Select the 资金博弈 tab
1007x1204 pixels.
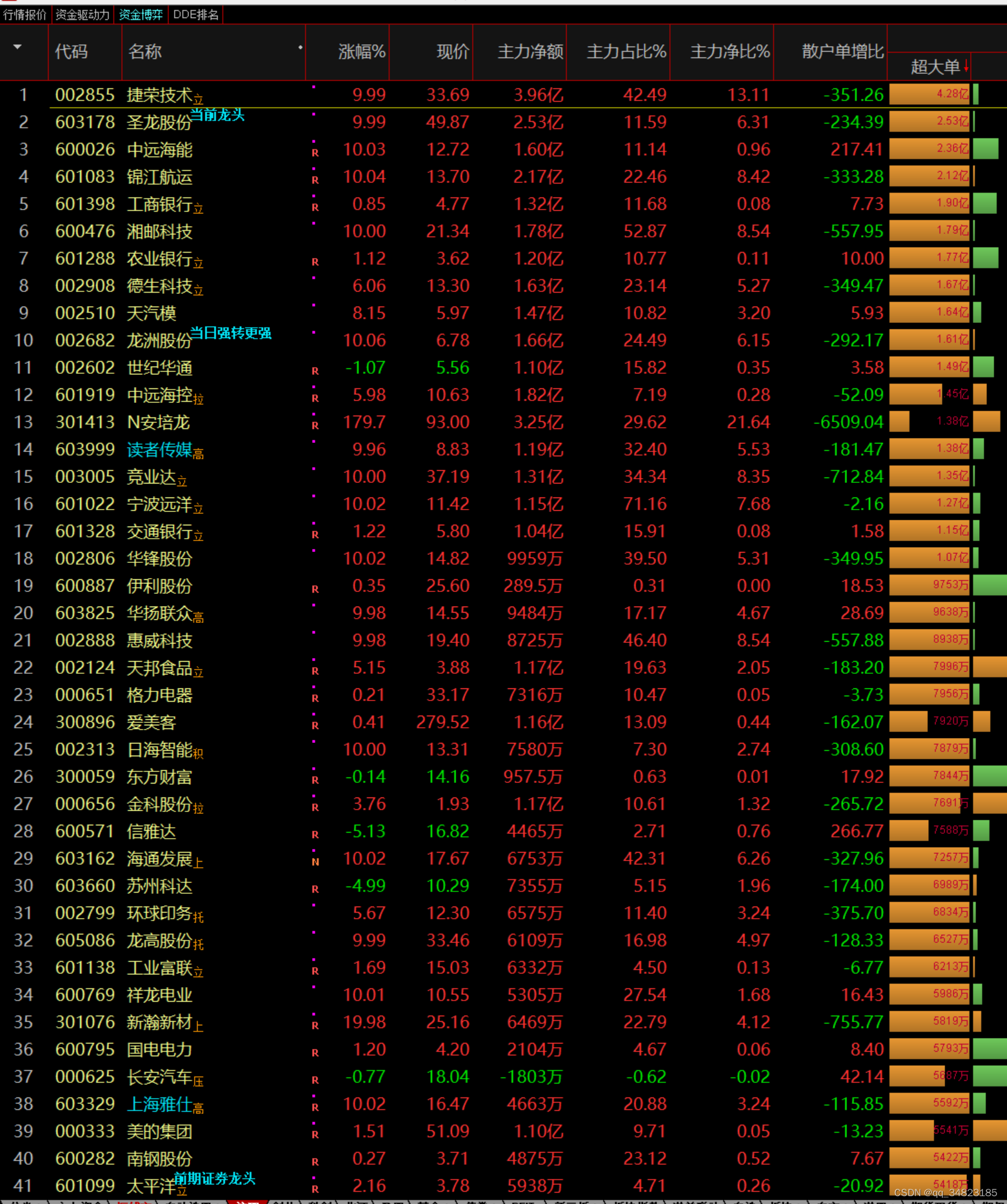[x=141, y=15]
